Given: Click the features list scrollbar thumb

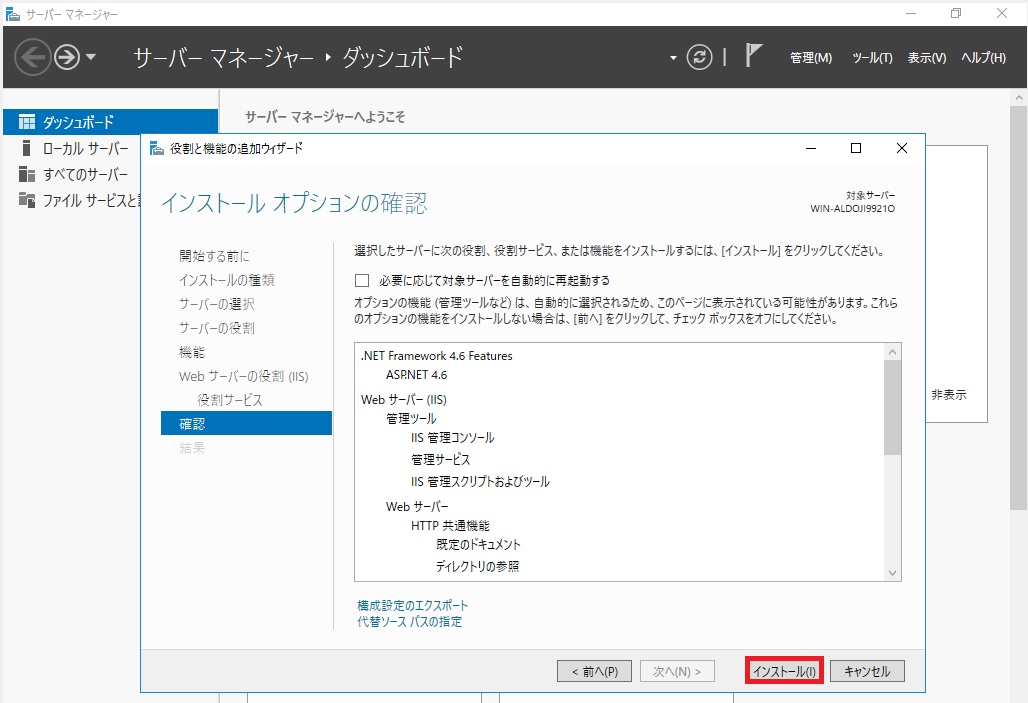Looking at the screenshot, I should click(892, 407).
